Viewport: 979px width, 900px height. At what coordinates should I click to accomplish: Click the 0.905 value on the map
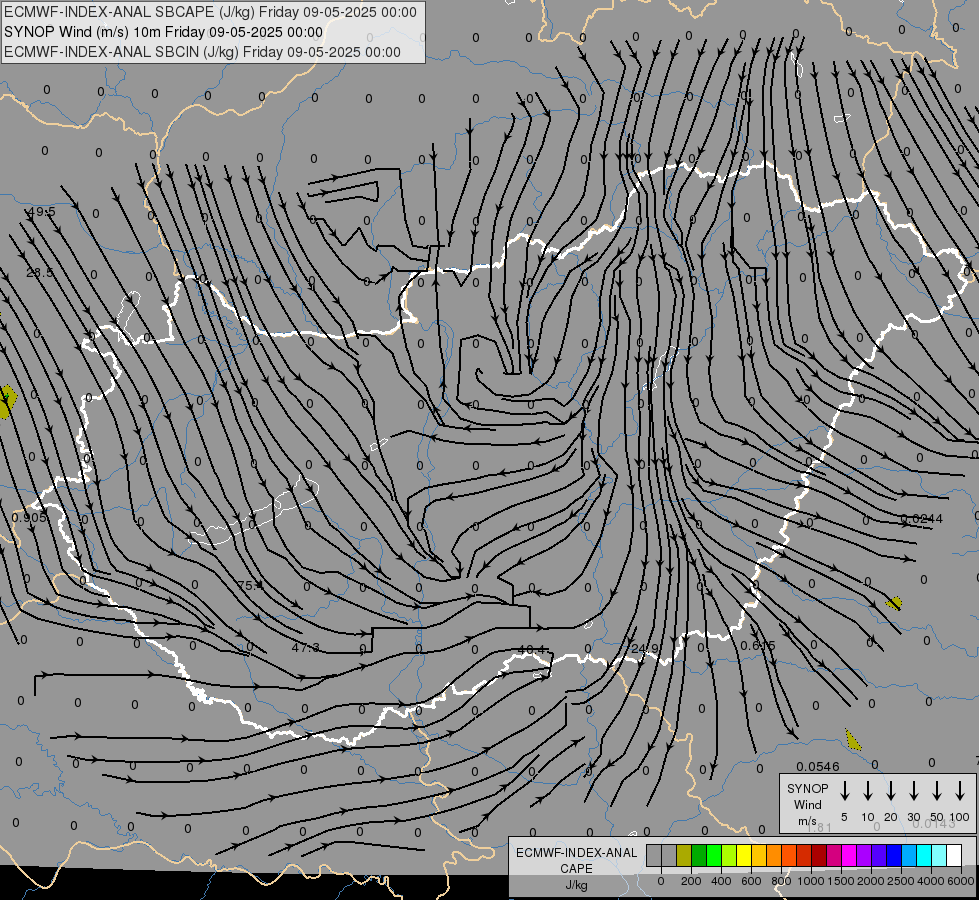29,517
